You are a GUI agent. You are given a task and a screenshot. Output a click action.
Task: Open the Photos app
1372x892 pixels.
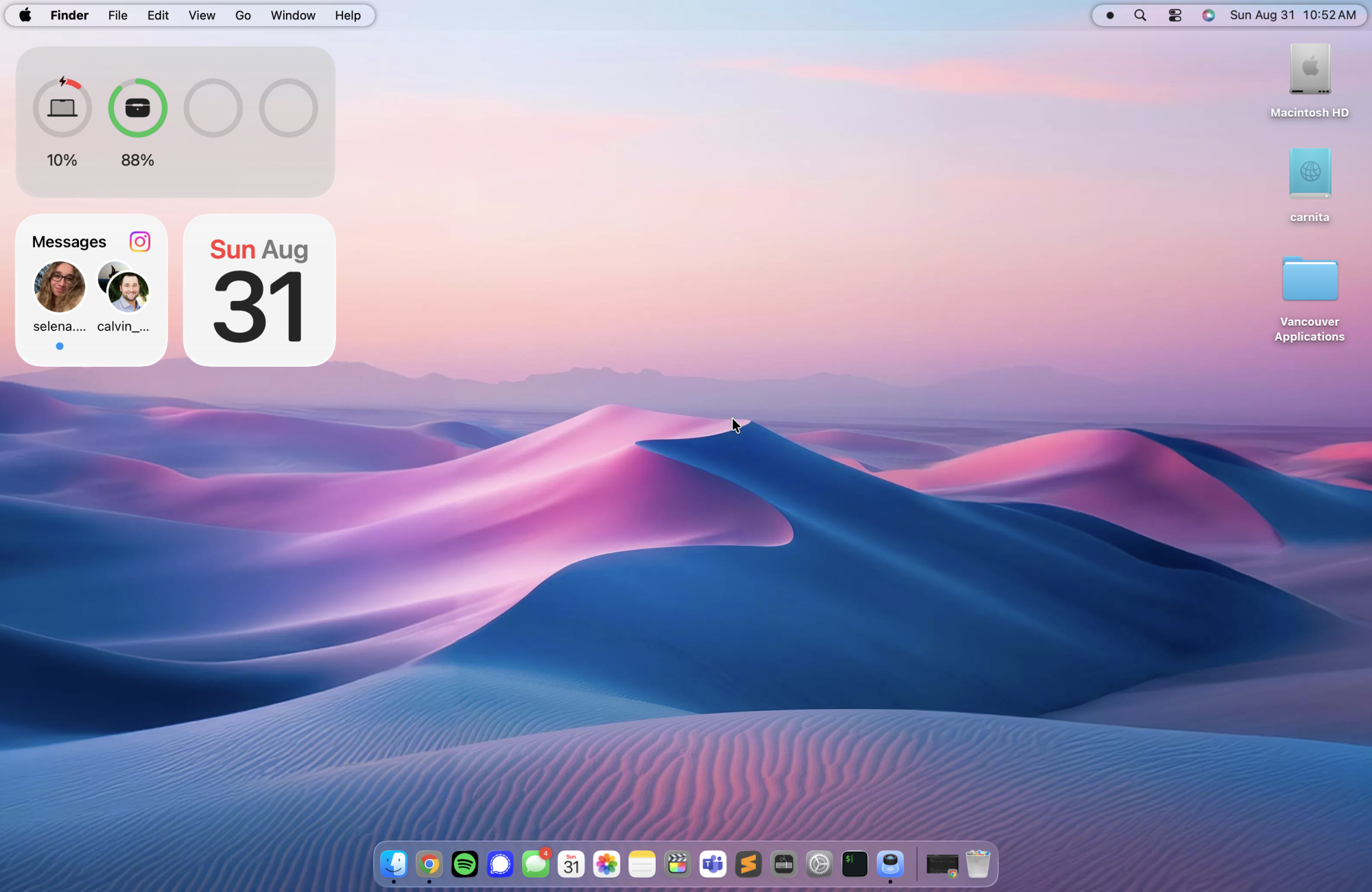(x=606, y=864)
